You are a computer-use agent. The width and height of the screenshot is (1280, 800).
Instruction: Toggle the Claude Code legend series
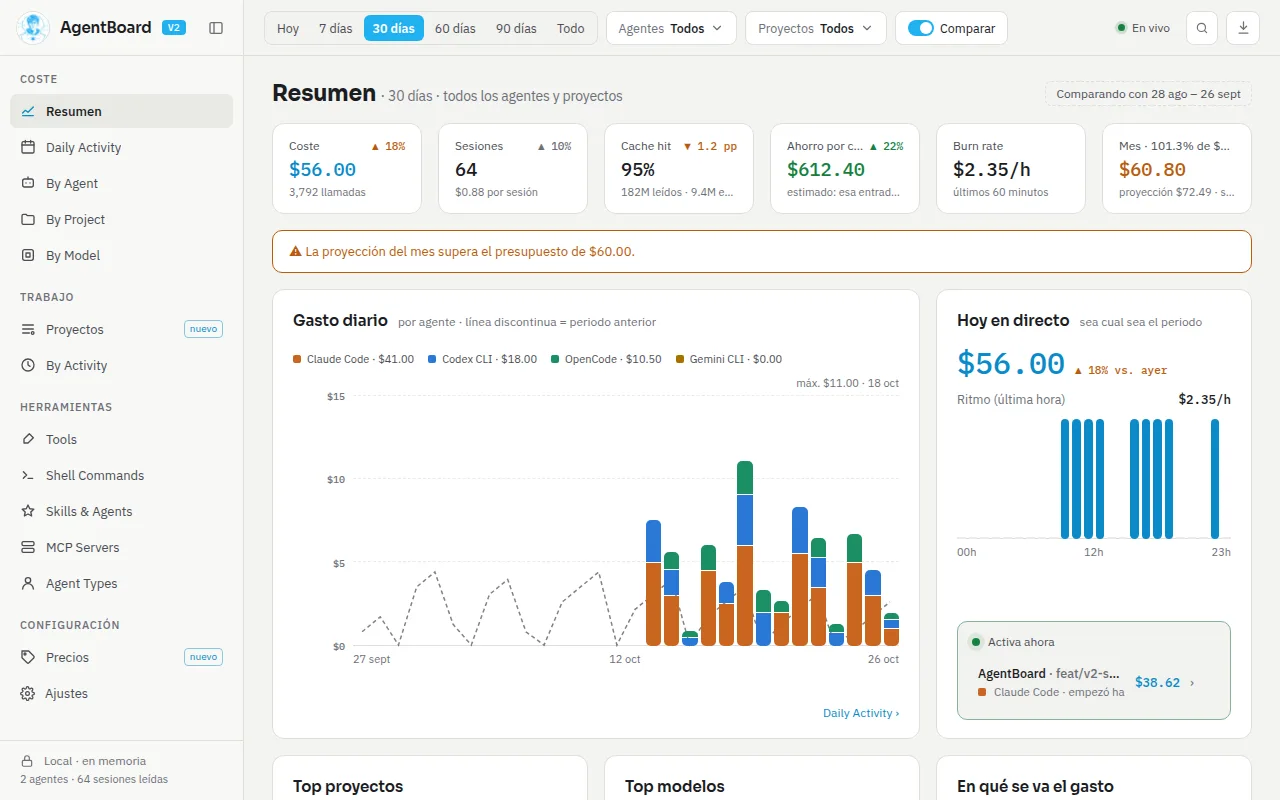point(353,359)
